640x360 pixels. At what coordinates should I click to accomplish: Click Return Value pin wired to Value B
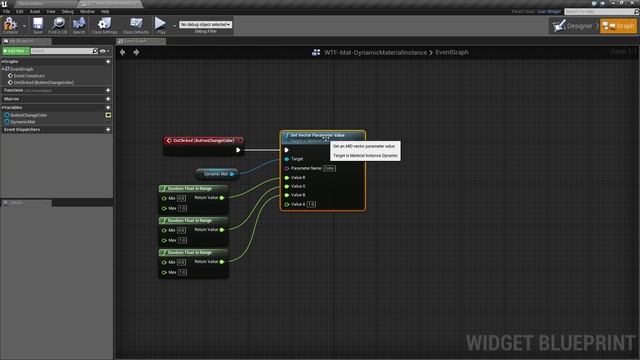tap(222, 262)
